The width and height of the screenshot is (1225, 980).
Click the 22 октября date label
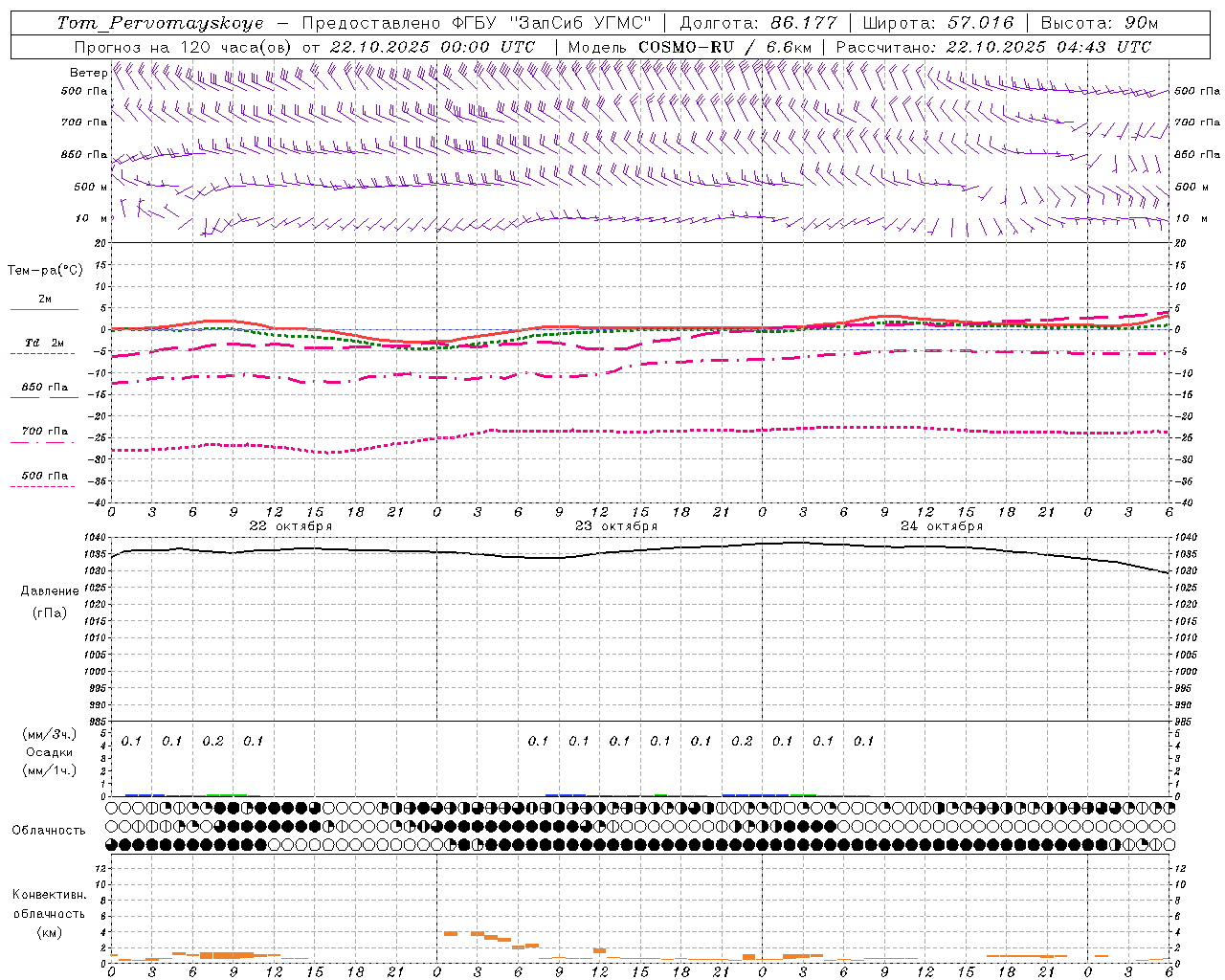tap(291, 526)
